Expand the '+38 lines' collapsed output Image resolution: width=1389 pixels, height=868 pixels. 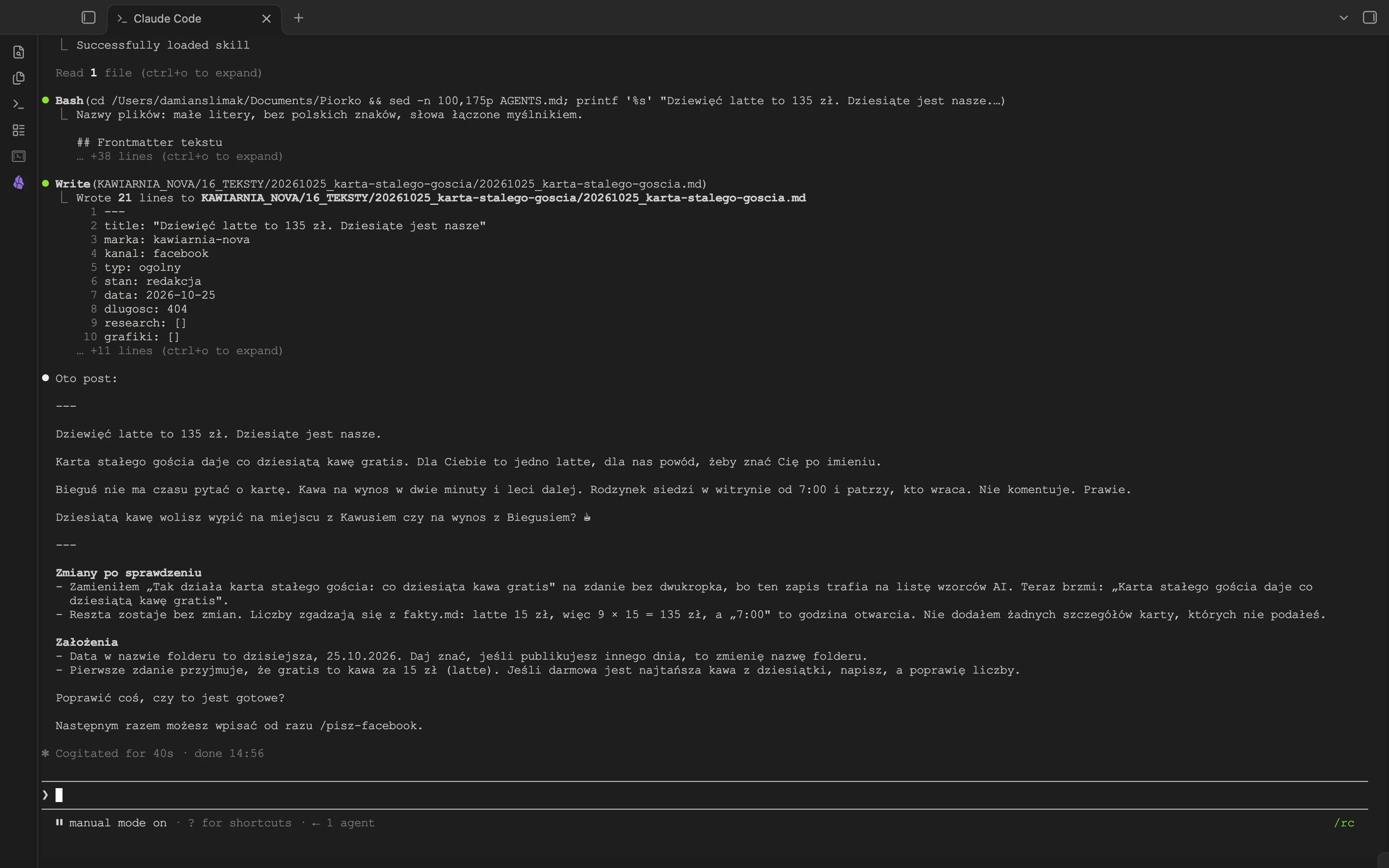[x=180, y=156]
